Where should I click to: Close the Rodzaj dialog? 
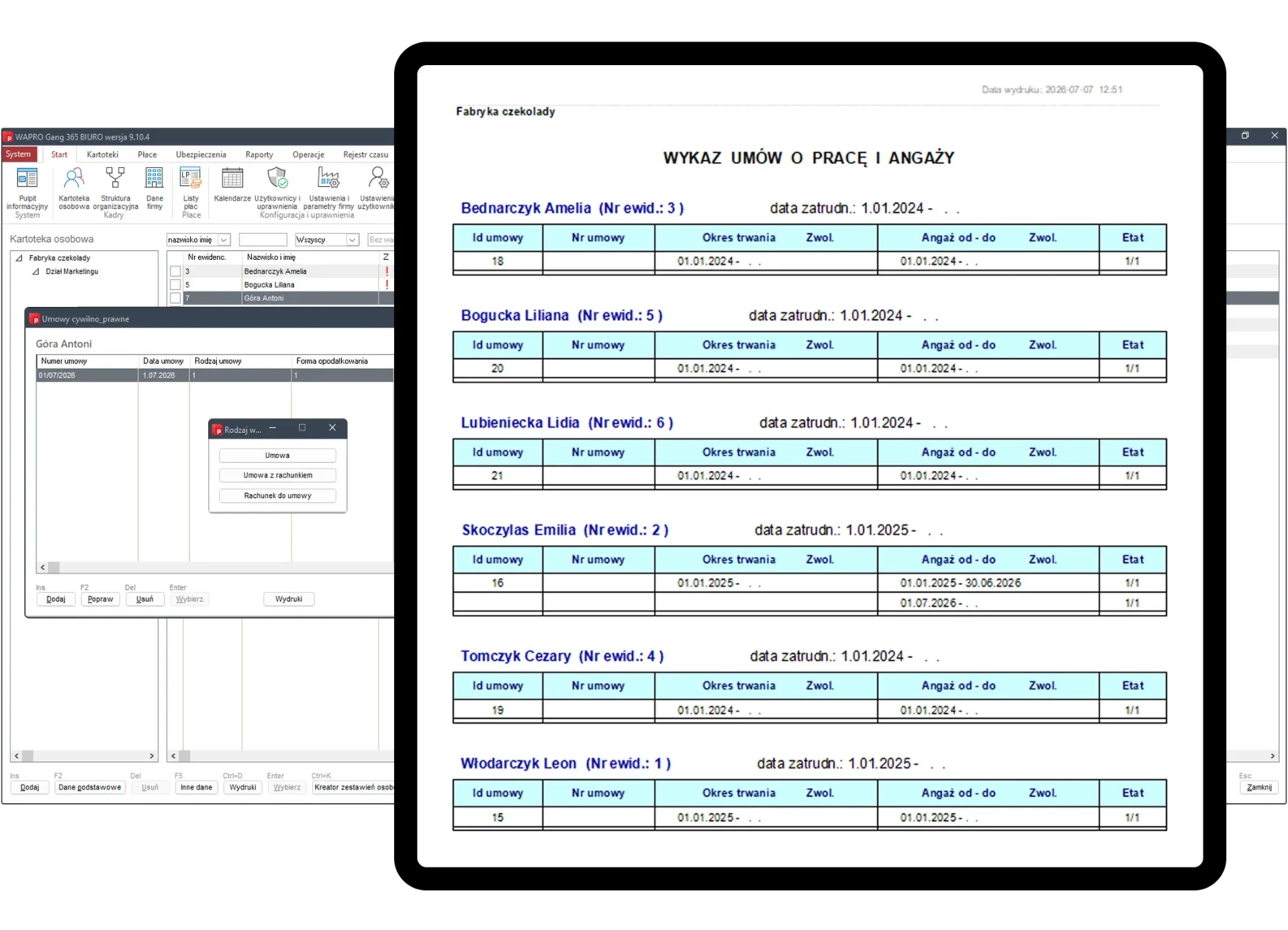click(332, 428)
